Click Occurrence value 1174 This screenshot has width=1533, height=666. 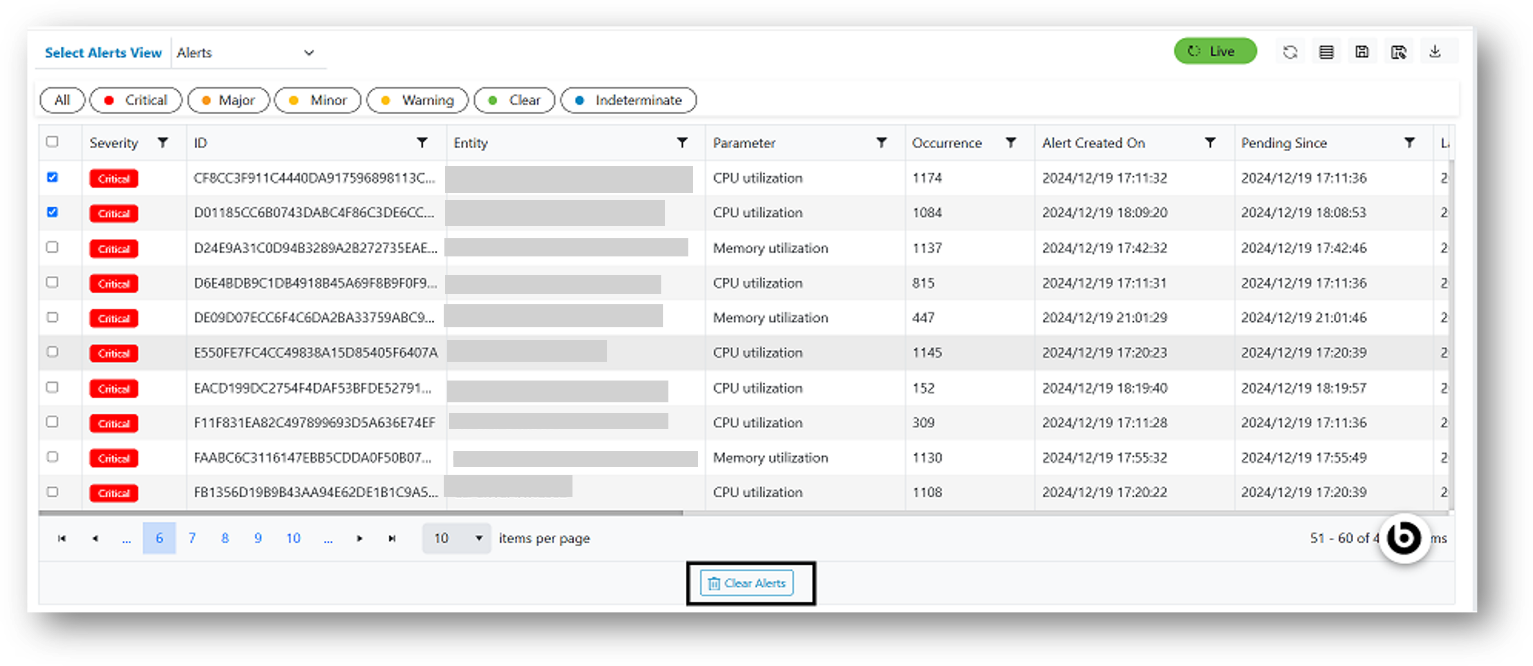click(x=927, y=178)
